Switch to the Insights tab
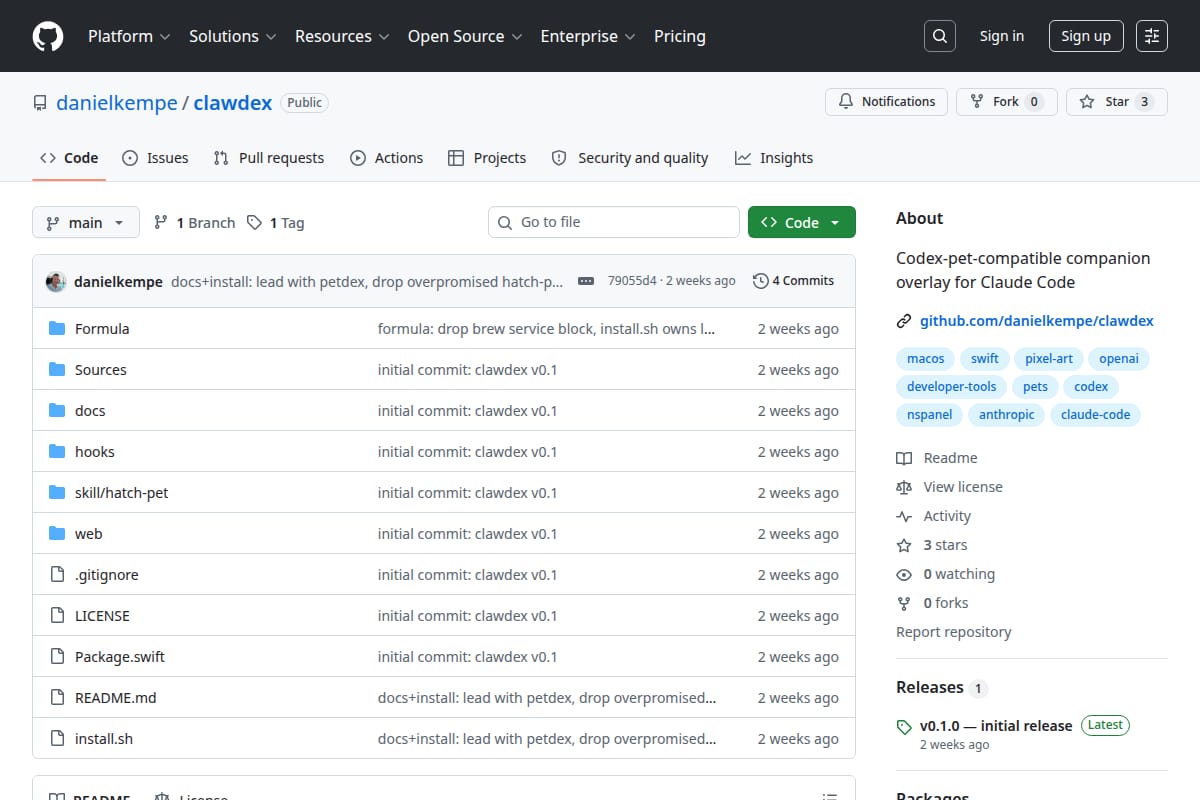The height and width of the screenshot is (800, 1200). click(x=774, y=158)
